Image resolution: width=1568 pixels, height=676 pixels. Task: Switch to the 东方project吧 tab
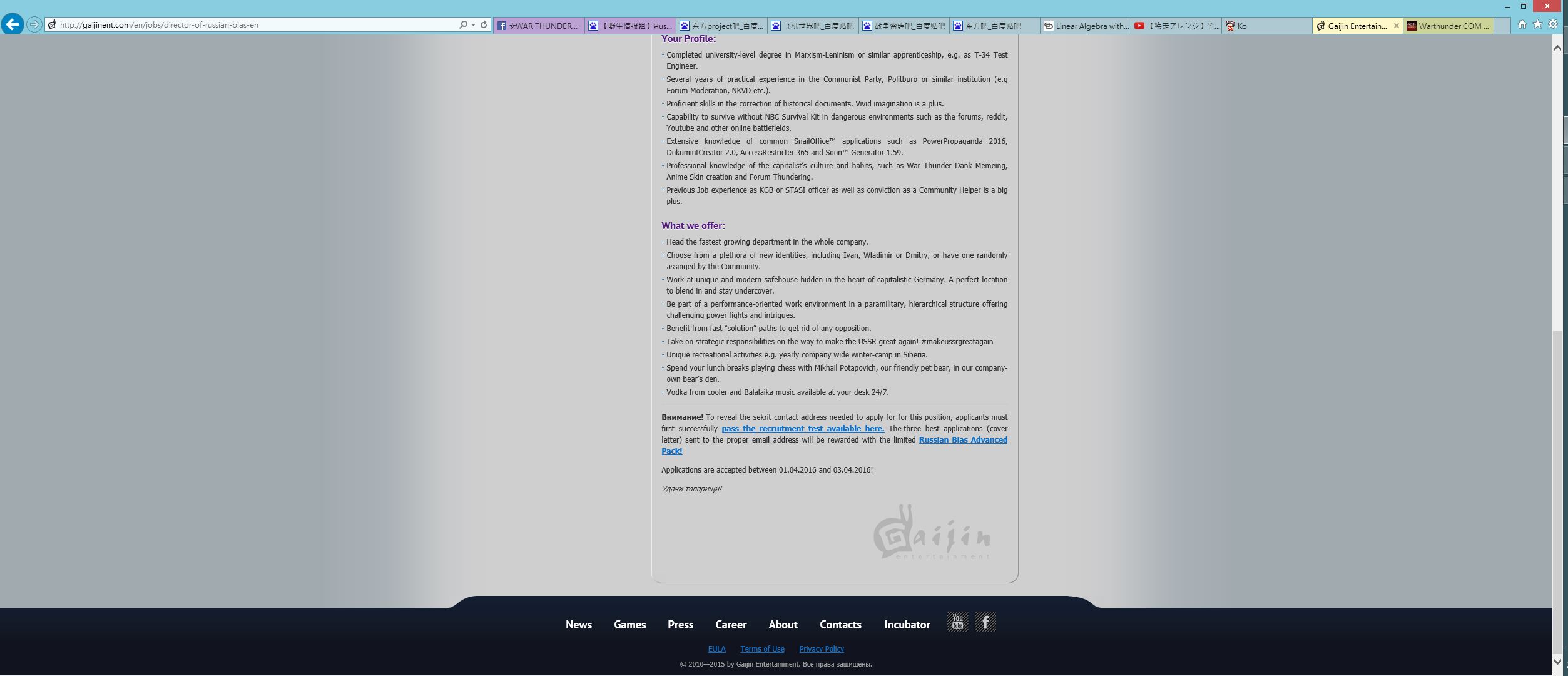point(721,26)
